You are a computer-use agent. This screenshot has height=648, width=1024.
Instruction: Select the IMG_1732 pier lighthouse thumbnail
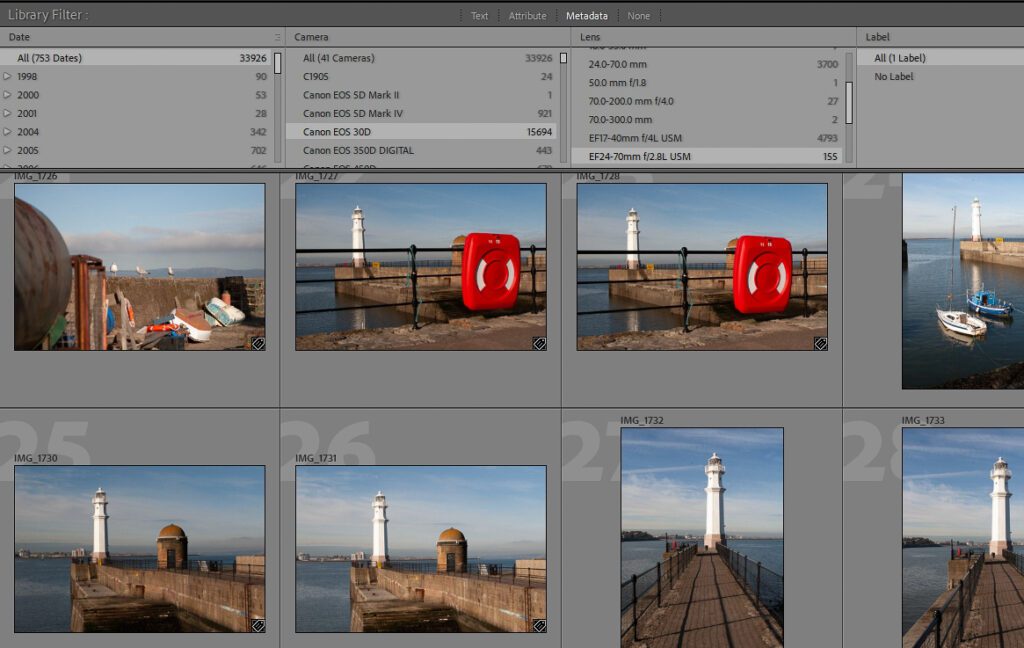click(x=702, y=538)
